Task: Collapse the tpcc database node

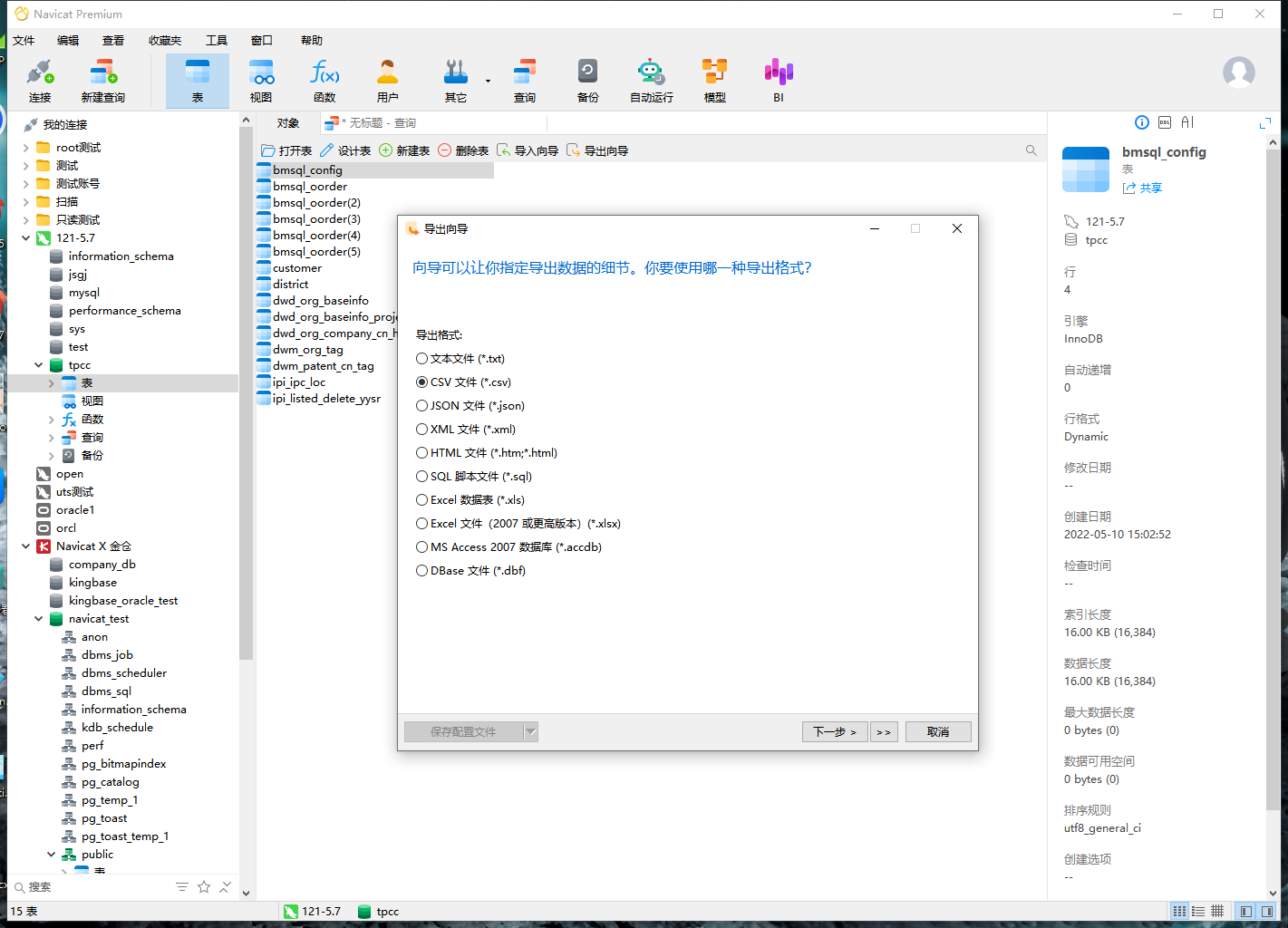Action: pos(38,365)
